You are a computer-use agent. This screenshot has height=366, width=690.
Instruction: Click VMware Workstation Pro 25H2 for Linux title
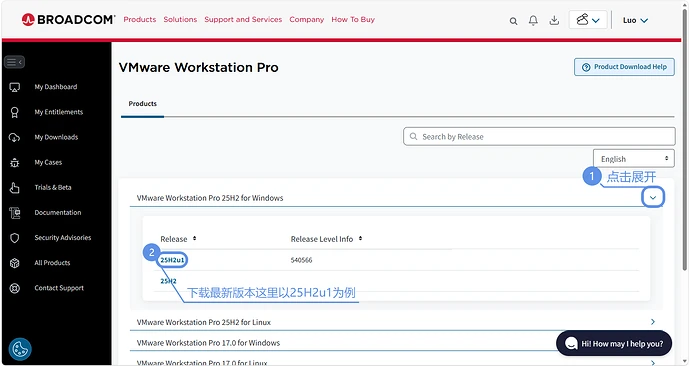tap(204, 322)
